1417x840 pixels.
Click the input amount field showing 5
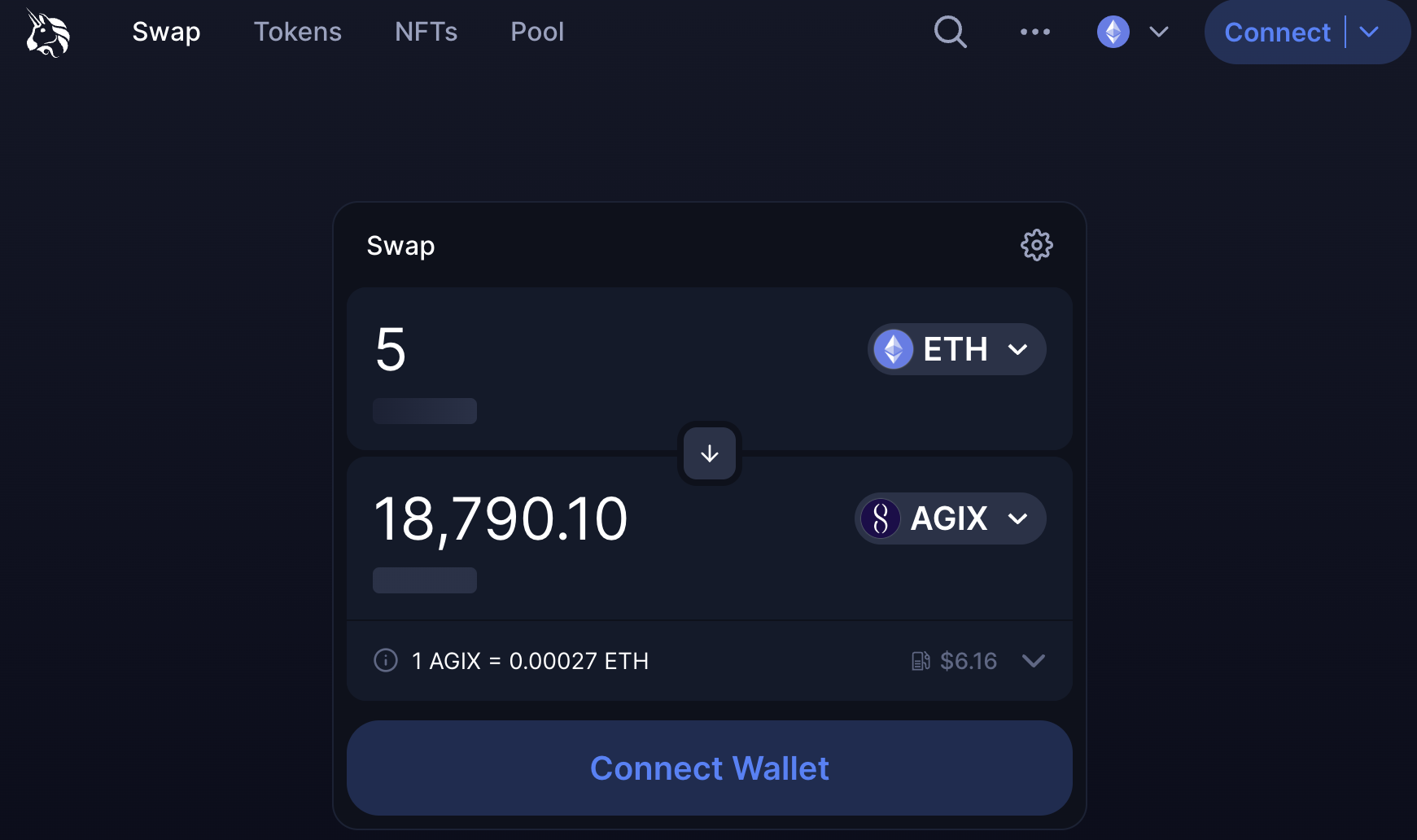pyautogui.click(x=602, y=349)
